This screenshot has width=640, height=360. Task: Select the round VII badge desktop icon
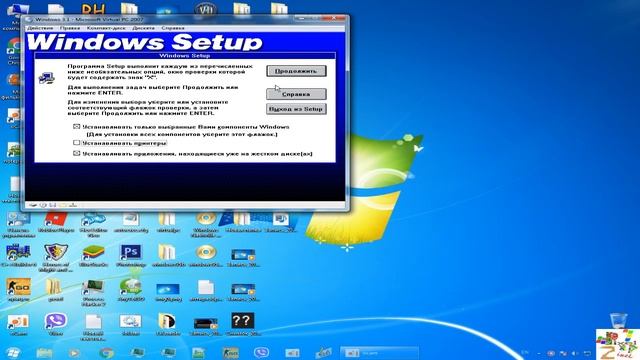coord(205,9)
